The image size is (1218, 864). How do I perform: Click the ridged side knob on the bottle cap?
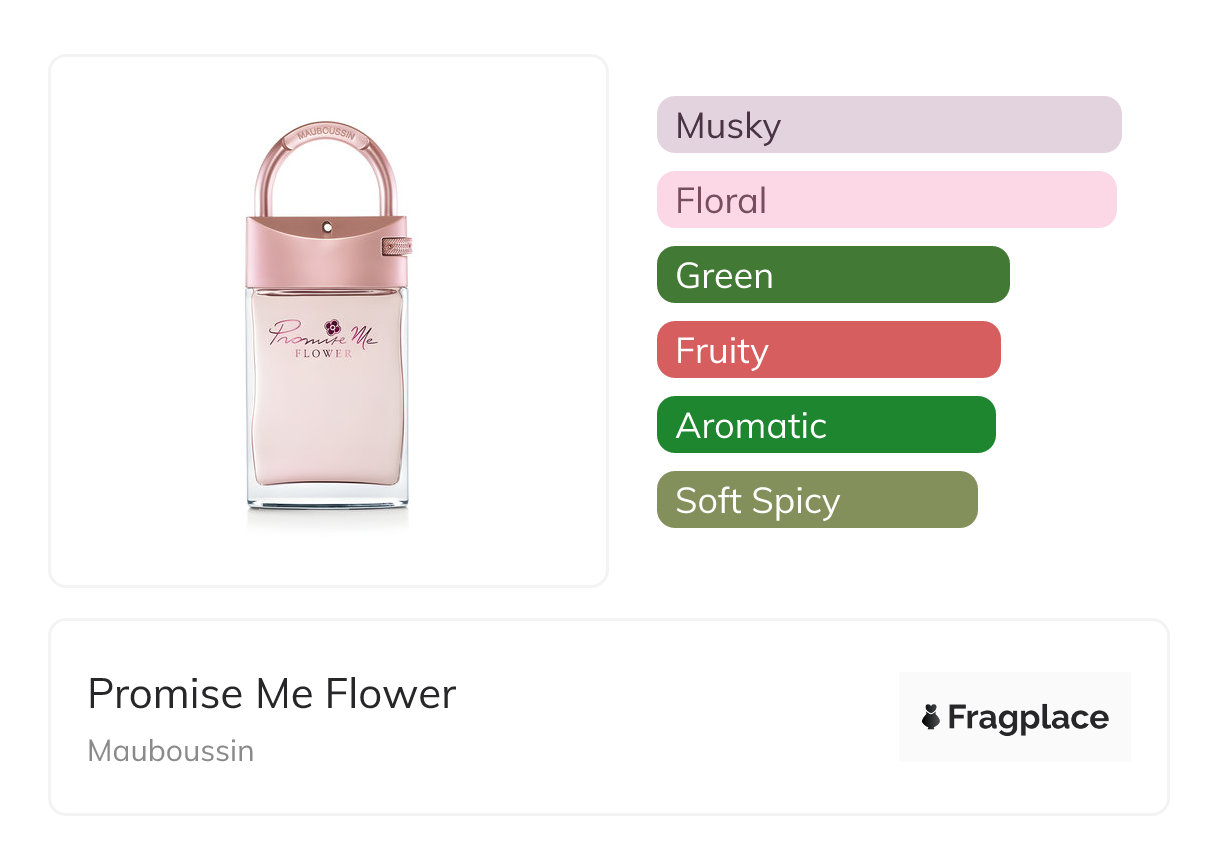coord(399,244)
